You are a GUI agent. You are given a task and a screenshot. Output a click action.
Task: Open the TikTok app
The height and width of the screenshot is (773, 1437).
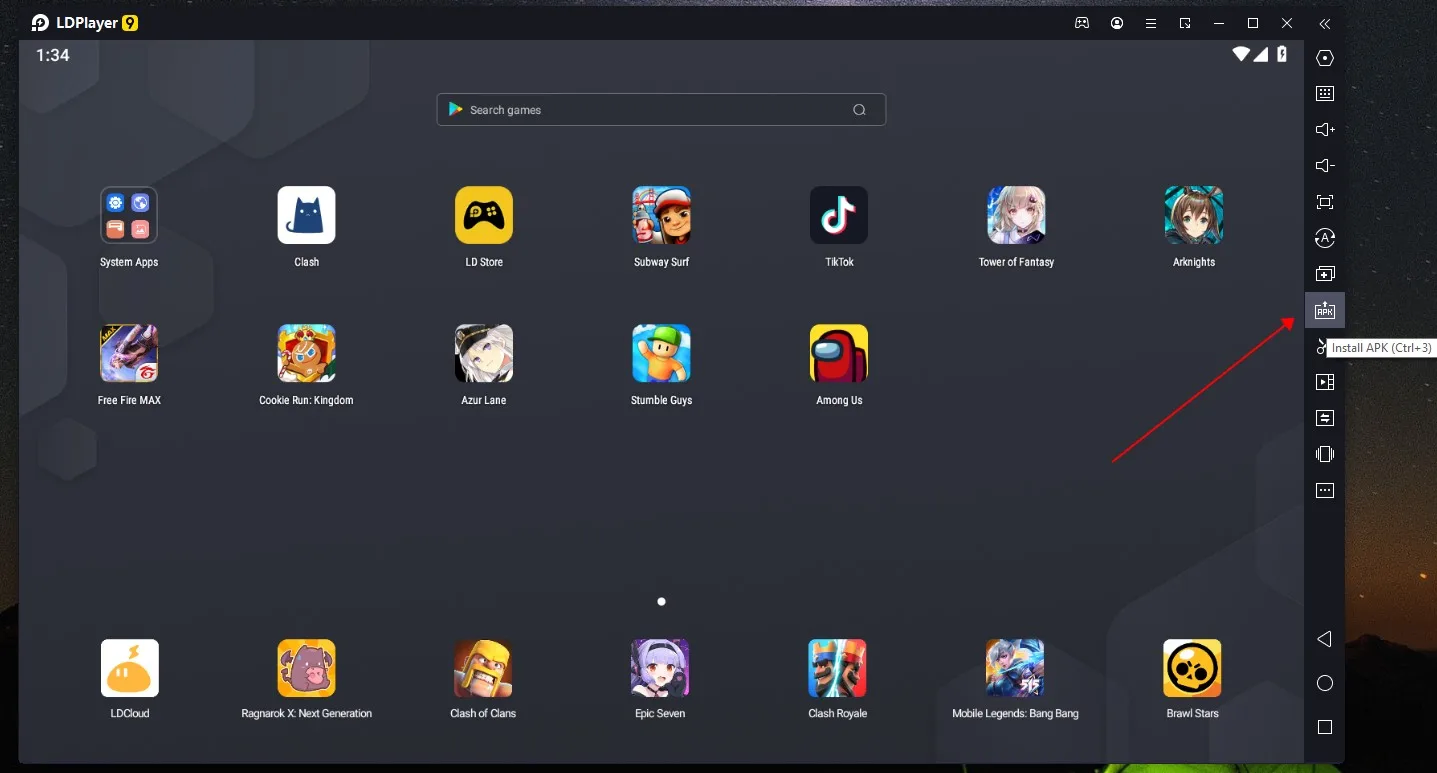[x=839, y=215]
